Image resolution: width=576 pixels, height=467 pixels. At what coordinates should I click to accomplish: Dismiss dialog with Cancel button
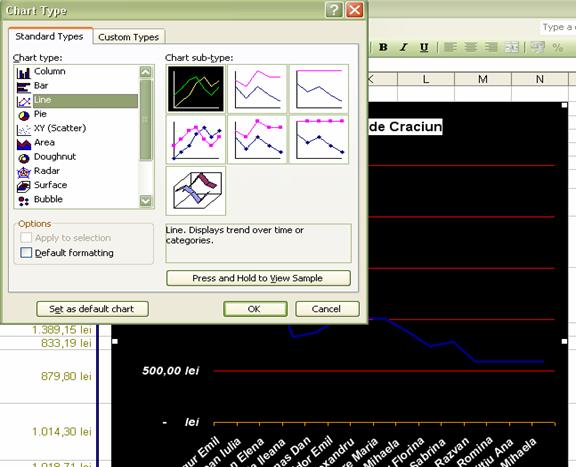coord(327,309)
